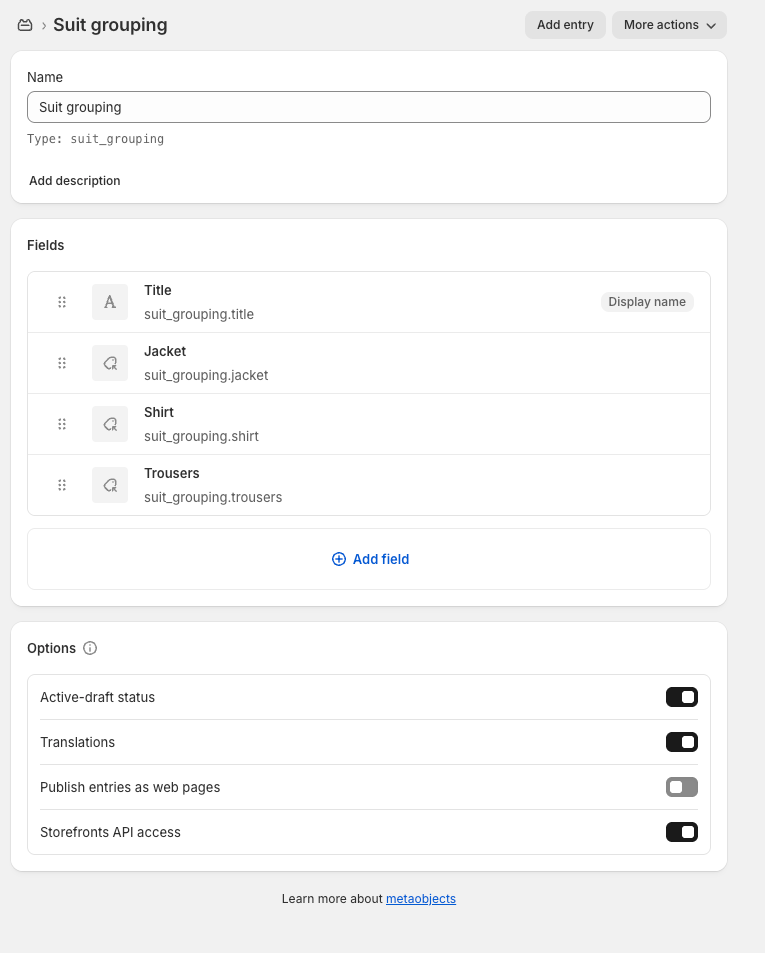Click into the Name input field
765x953 pixels.
click(x=368, y=107)
